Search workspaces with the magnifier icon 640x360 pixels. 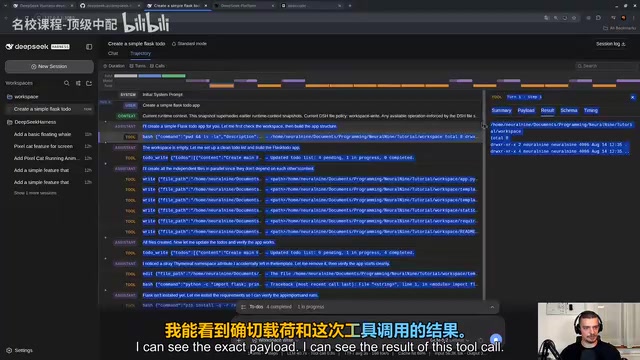(x=67, y=83)
